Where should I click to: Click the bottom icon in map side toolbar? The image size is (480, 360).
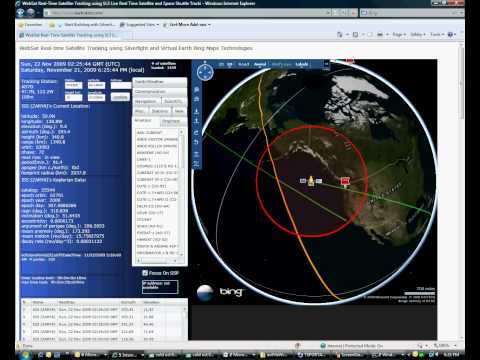click(197, 164)
